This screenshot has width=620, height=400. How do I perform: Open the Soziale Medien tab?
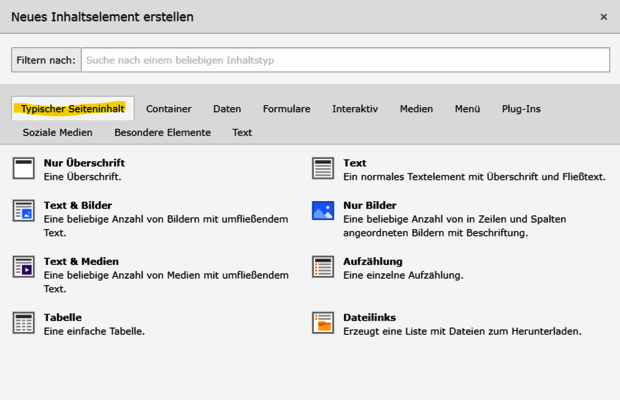click(57, 132)
